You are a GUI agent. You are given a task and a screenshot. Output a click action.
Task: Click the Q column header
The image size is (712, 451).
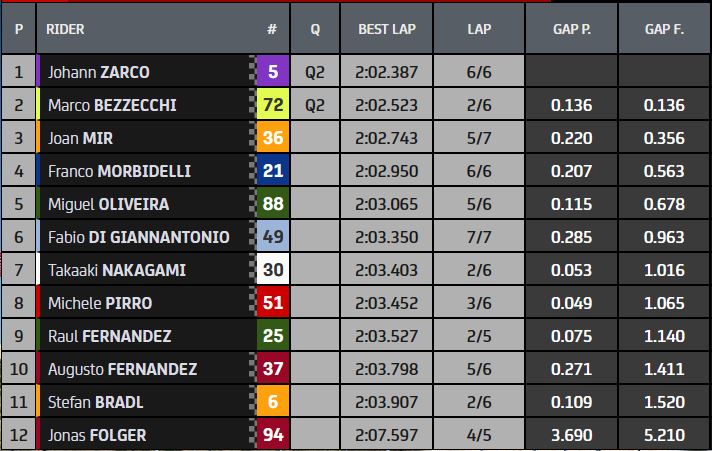(x=315, y=29)
